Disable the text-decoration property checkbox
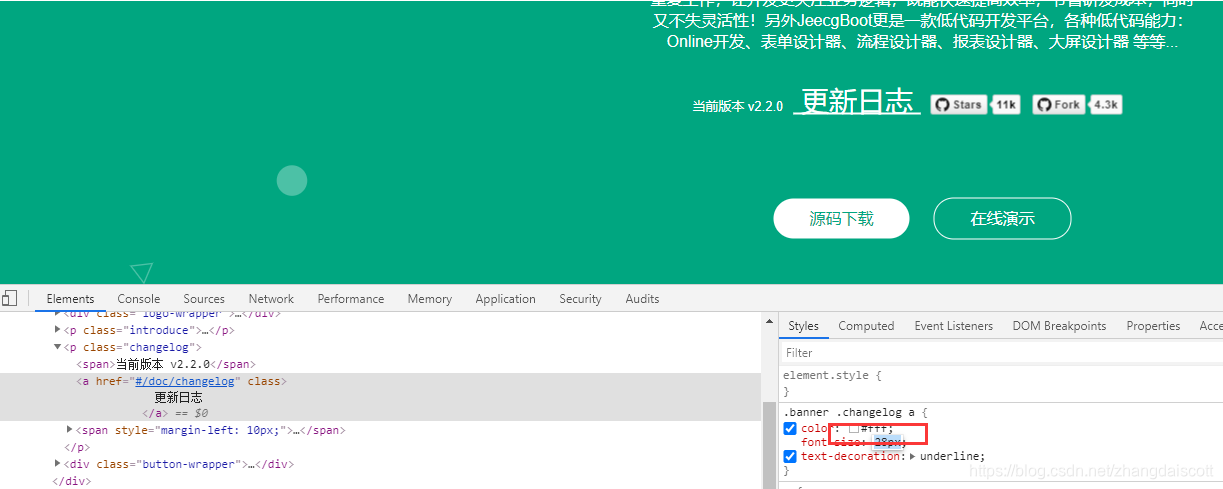Viewport: 1223px width, 489px height. [x=790, y=456]
